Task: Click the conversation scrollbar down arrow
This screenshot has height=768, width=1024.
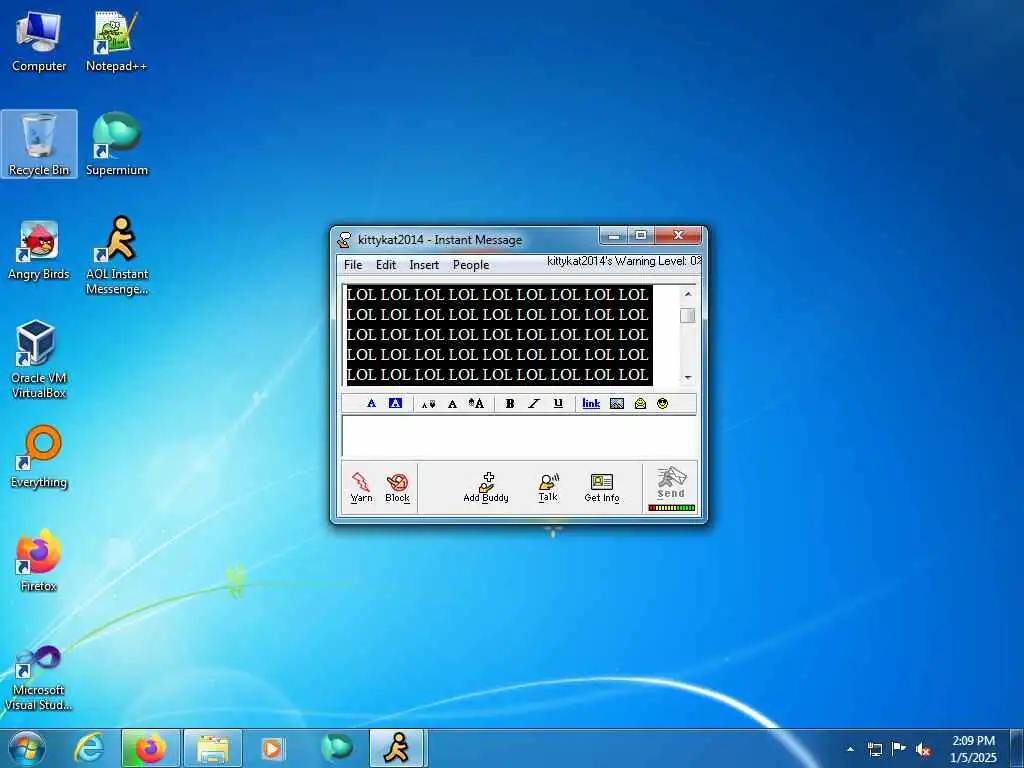Action: pos(688,377)
